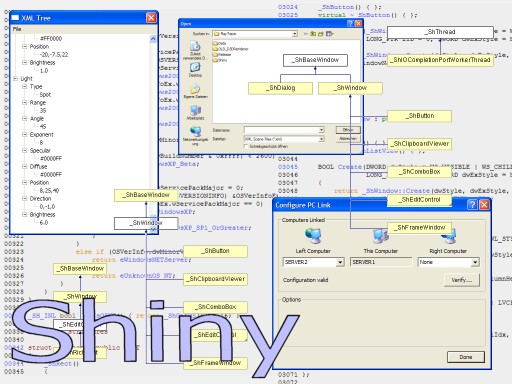Click the help button on Configure PC Link

472,205
